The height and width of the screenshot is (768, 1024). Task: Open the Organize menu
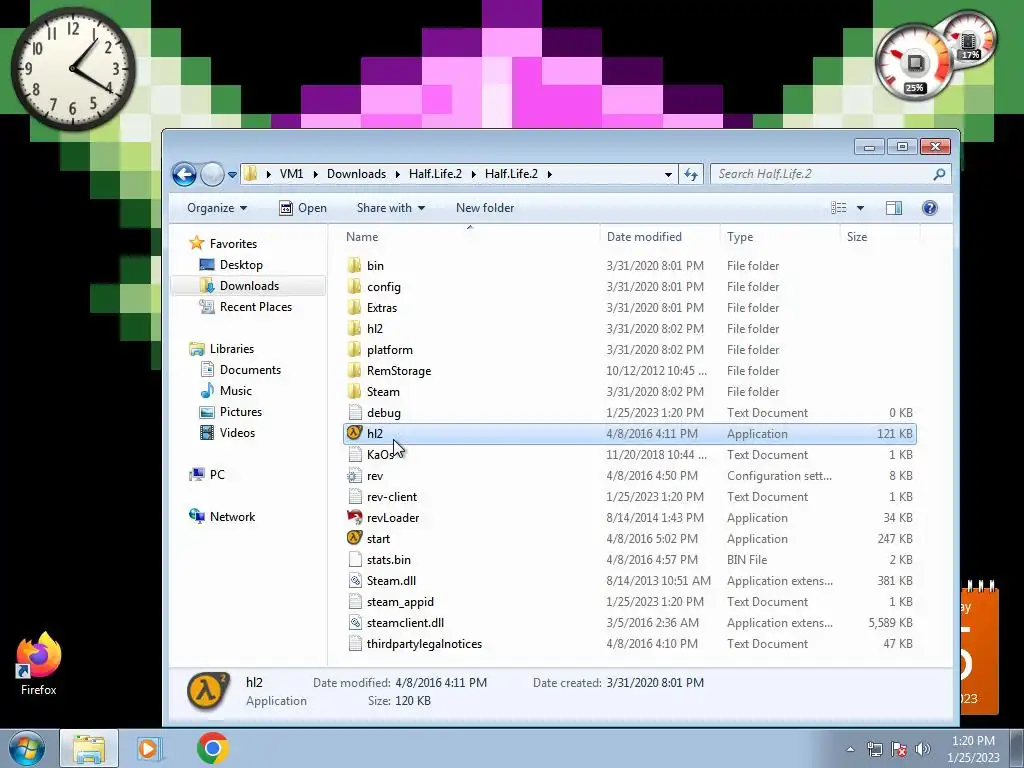217,208
